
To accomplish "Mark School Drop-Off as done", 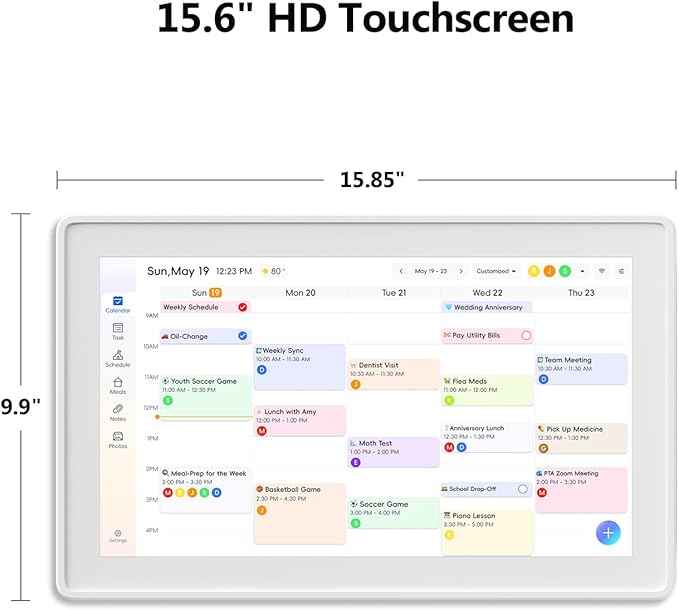I will [522, 489].
